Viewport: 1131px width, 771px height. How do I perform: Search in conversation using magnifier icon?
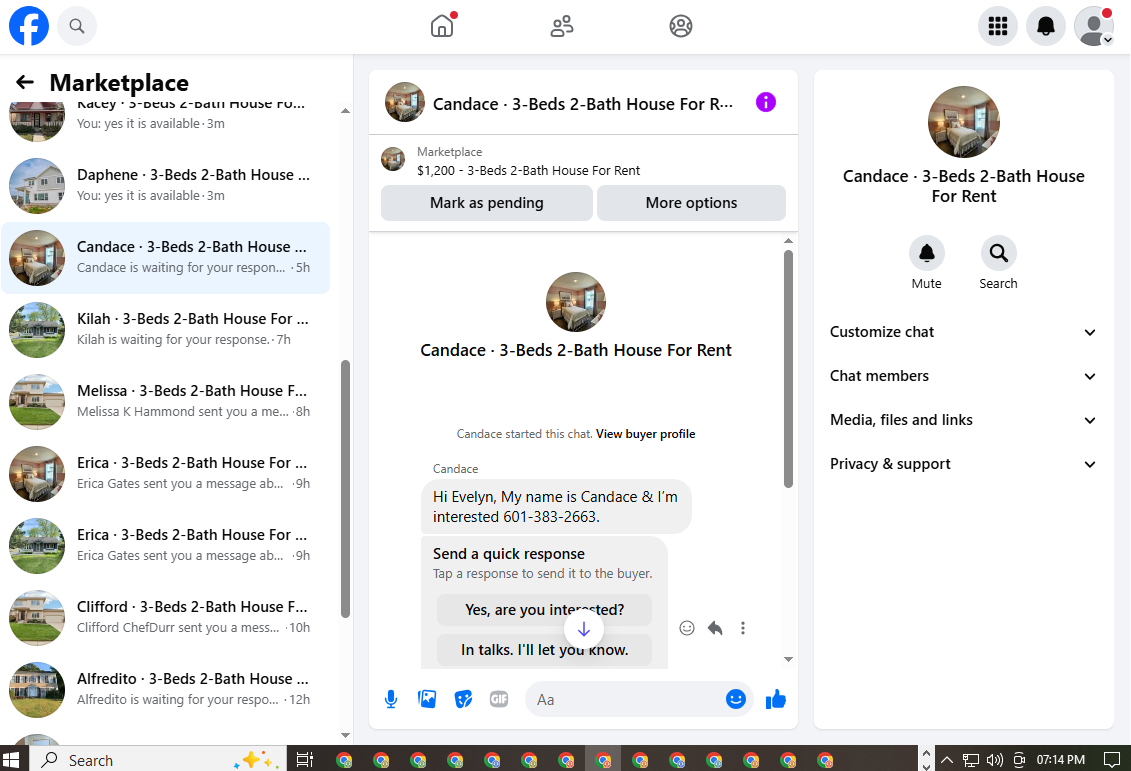(998, 253)
